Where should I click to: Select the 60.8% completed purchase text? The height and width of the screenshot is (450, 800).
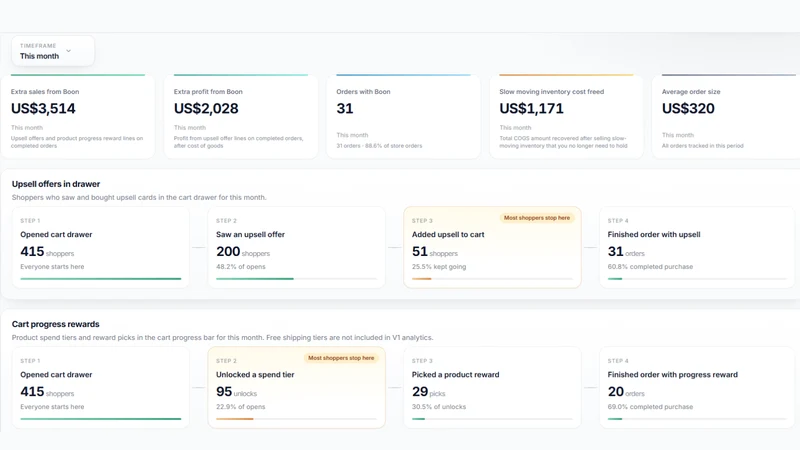click(x=650, y=267)
